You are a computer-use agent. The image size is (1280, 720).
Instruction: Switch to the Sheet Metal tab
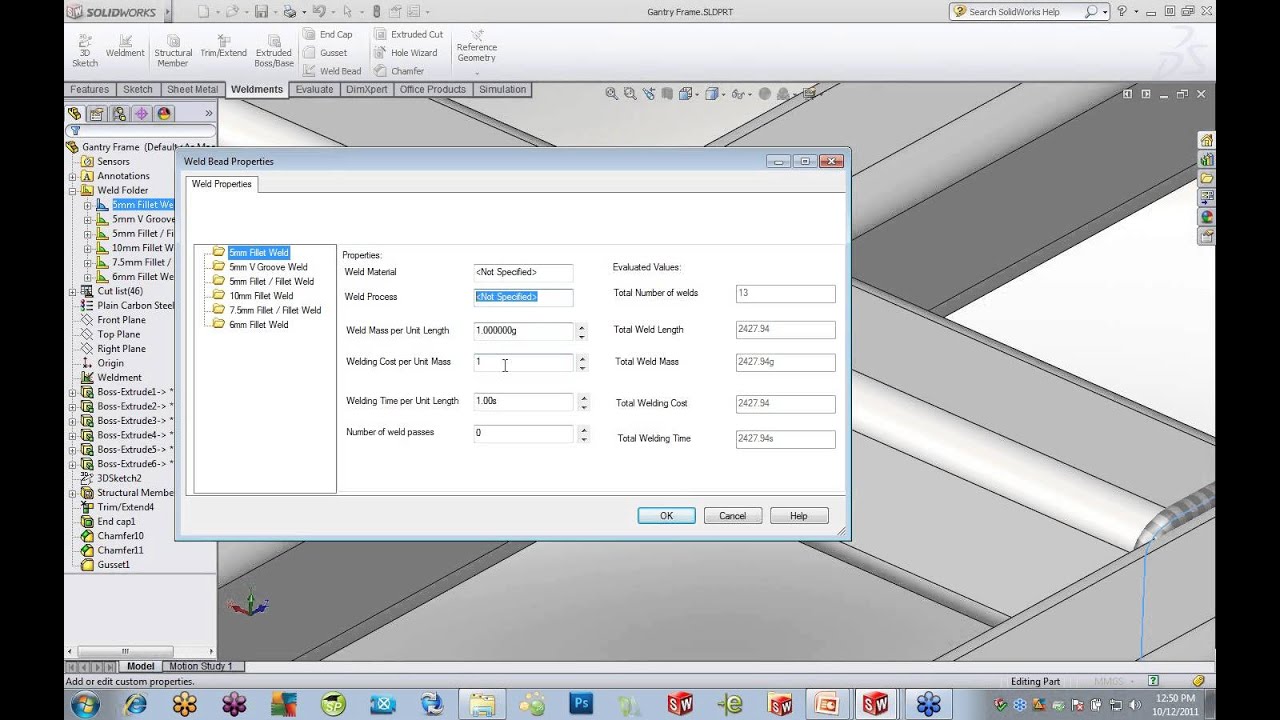coord(192,89)
